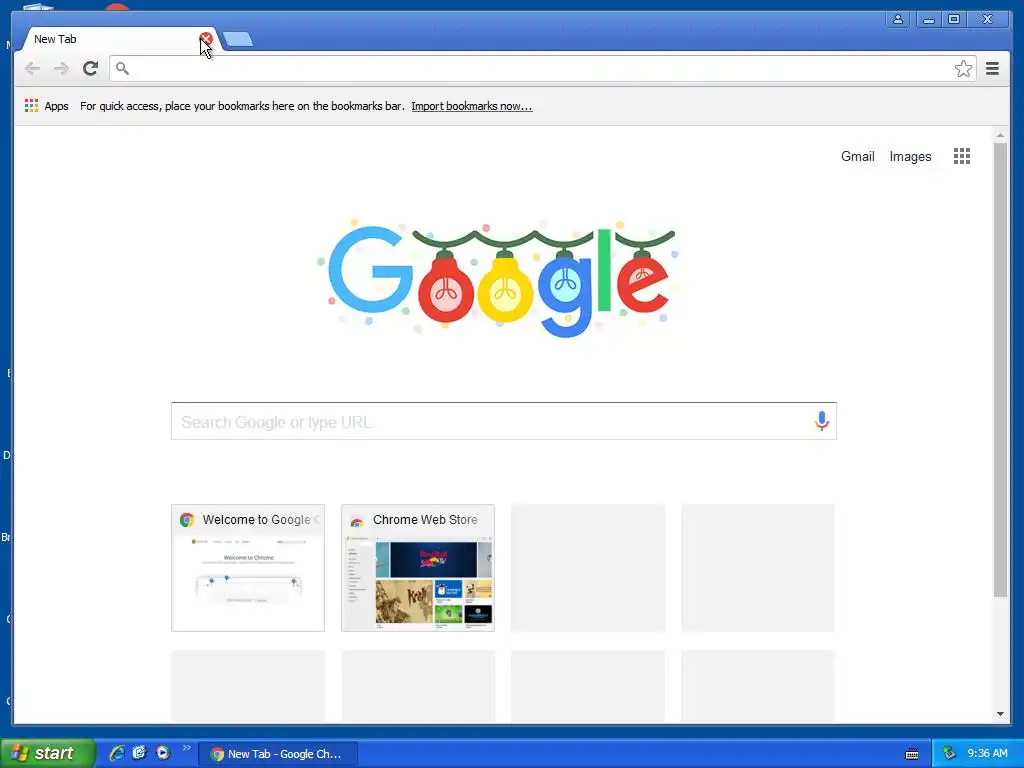This screenshot has height=768, width=1024.
Task: Focus the Search Google or type URL box
Action: [504, 421]
